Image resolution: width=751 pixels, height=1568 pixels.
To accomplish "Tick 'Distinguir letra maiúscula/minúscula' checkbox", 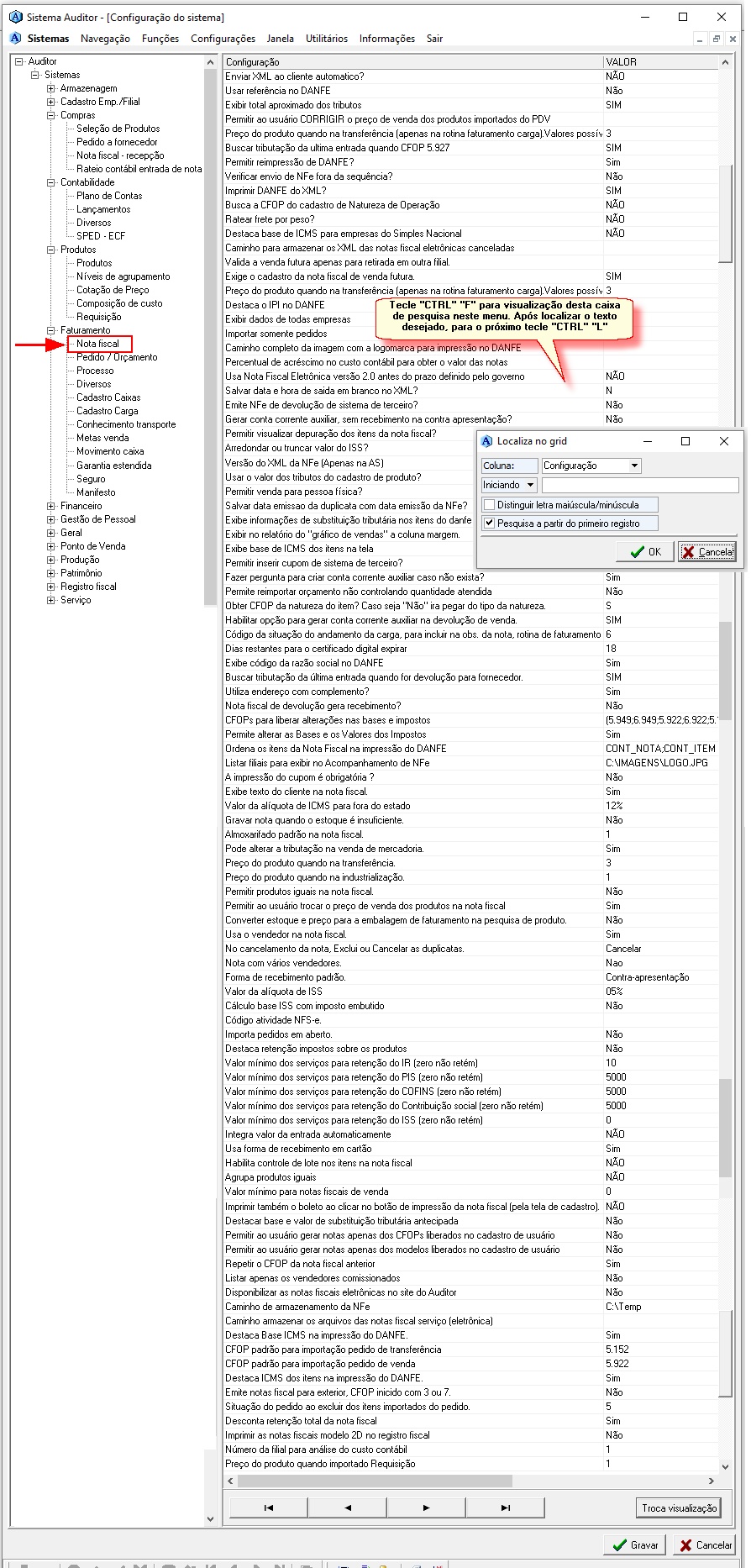I will [x=489, y=505].
